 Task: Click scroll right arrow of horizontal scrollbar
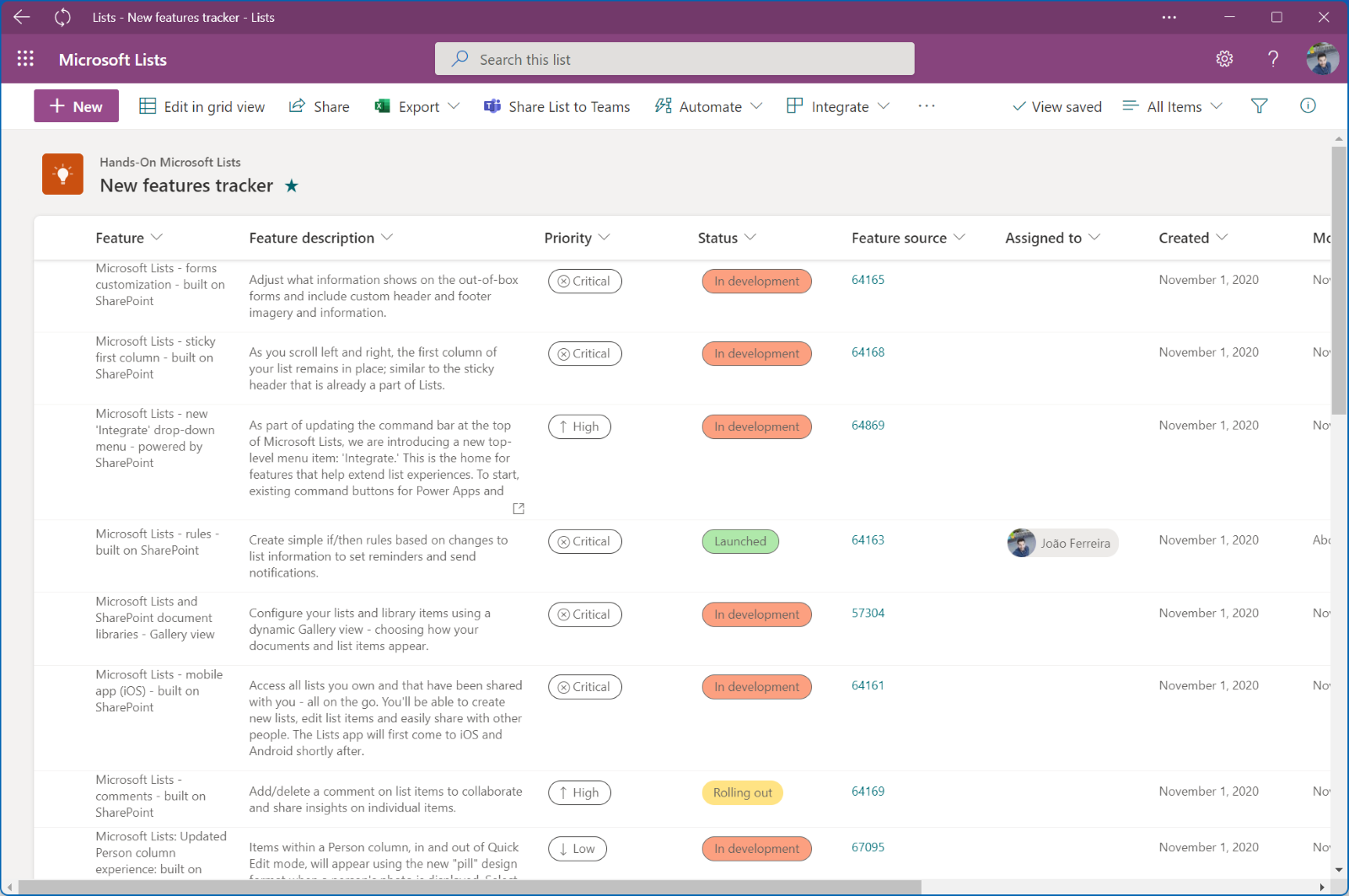click(x=1322, y=888)
